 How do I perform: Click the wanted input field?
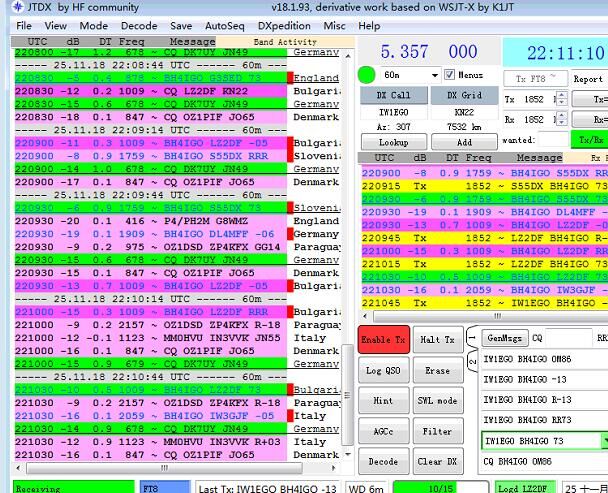tap(553, 140)
